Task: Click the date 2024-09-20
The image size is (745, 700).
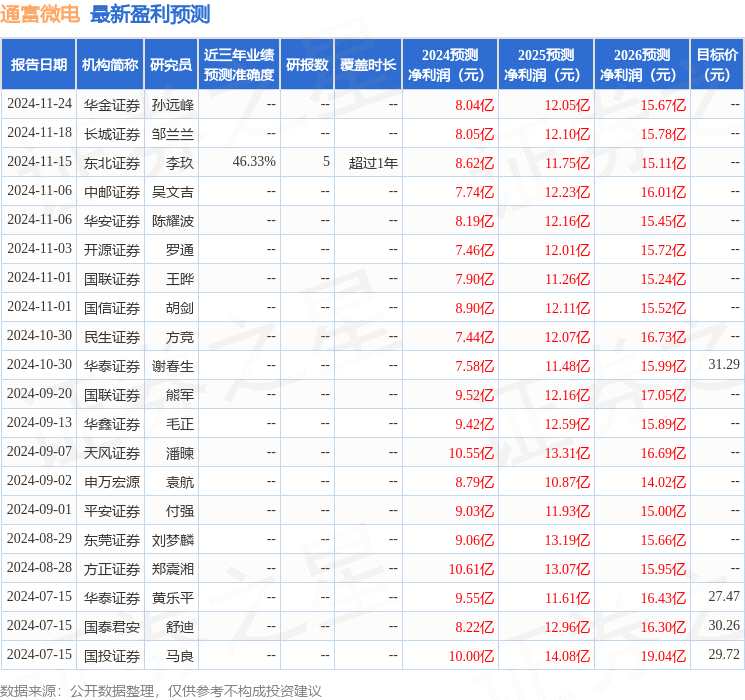Action: (39, 393)
